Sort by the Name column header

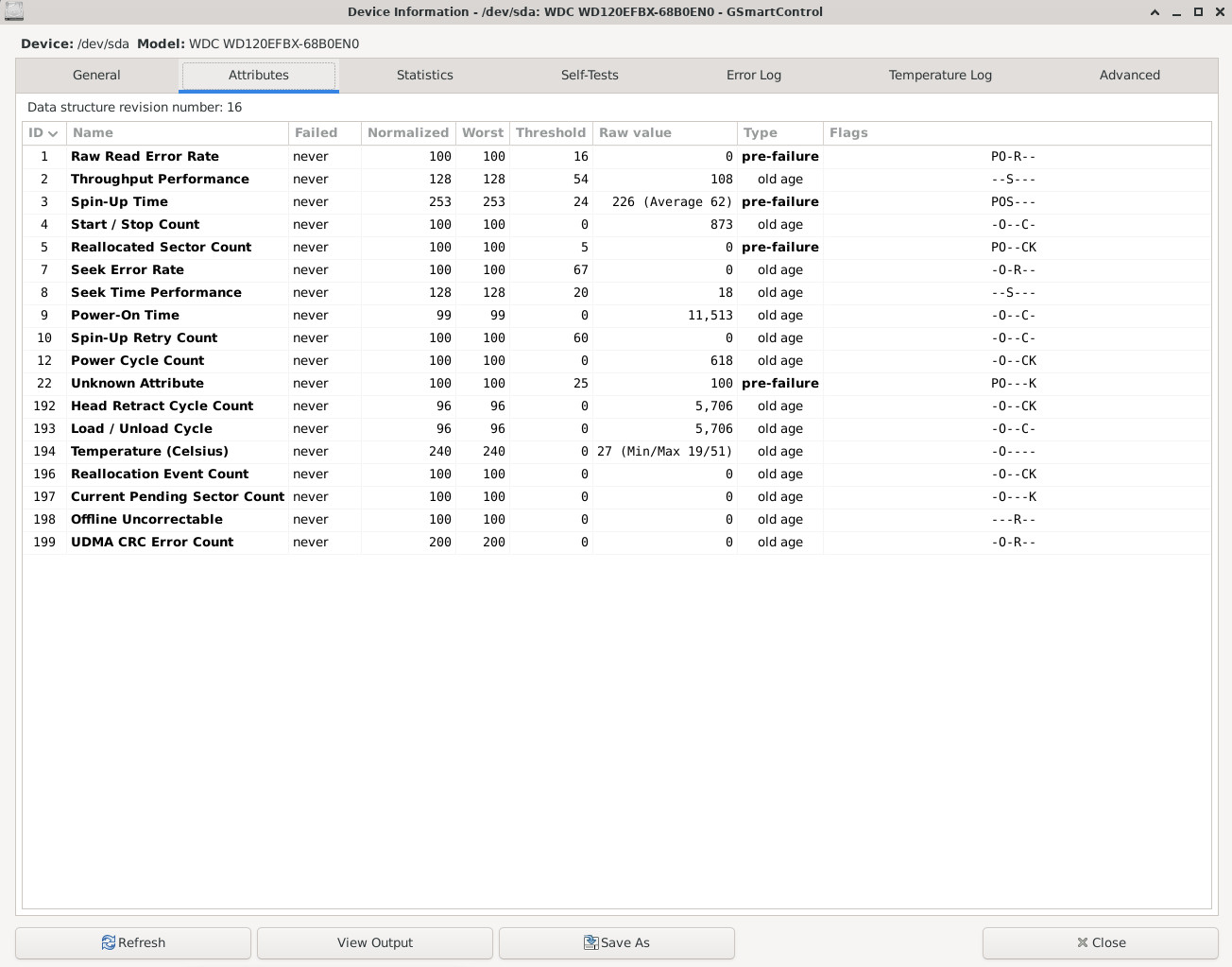coord(178,133)
